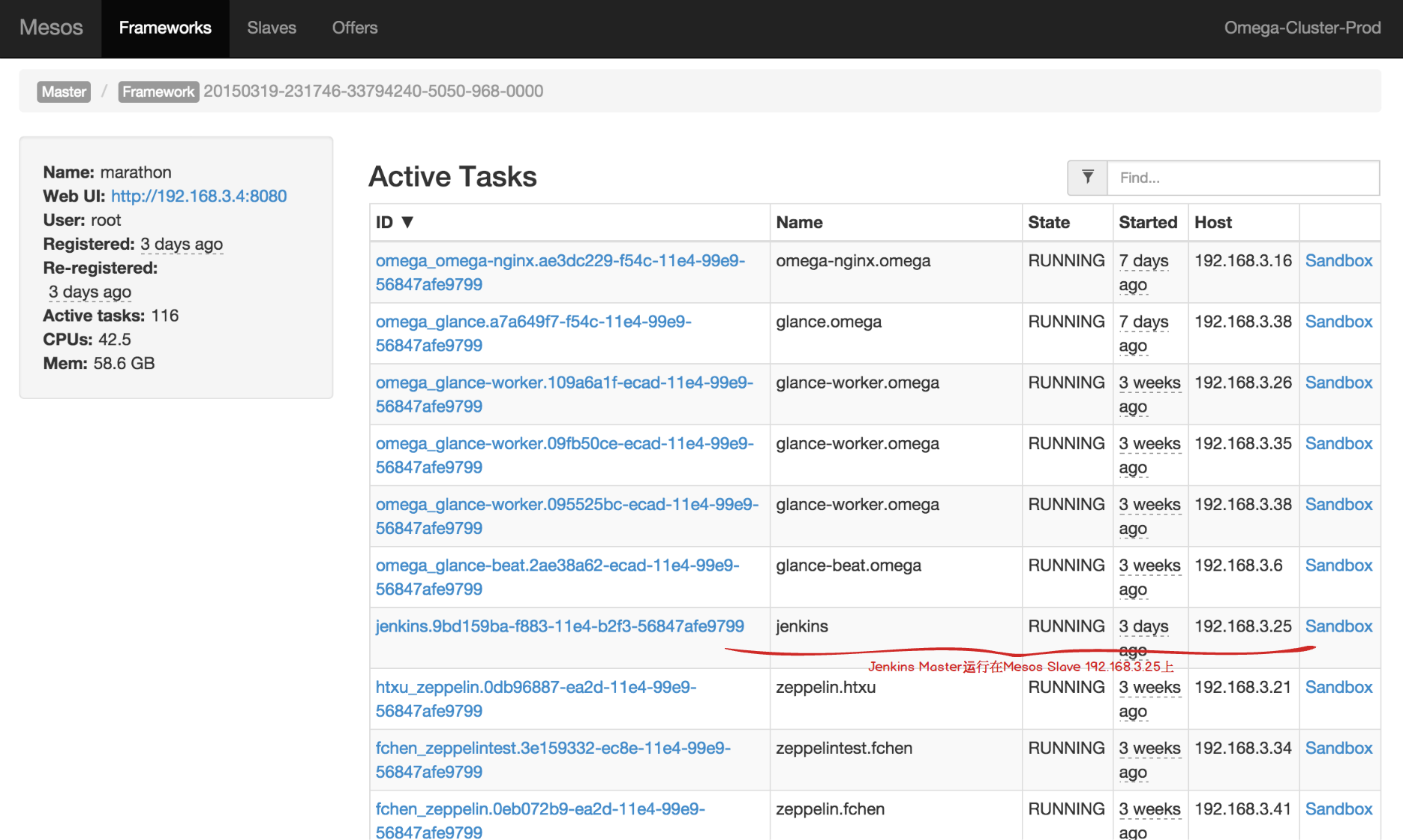Click the Master breadcrumb badge
Screen dimensions: 1403x840
(64, 91)
